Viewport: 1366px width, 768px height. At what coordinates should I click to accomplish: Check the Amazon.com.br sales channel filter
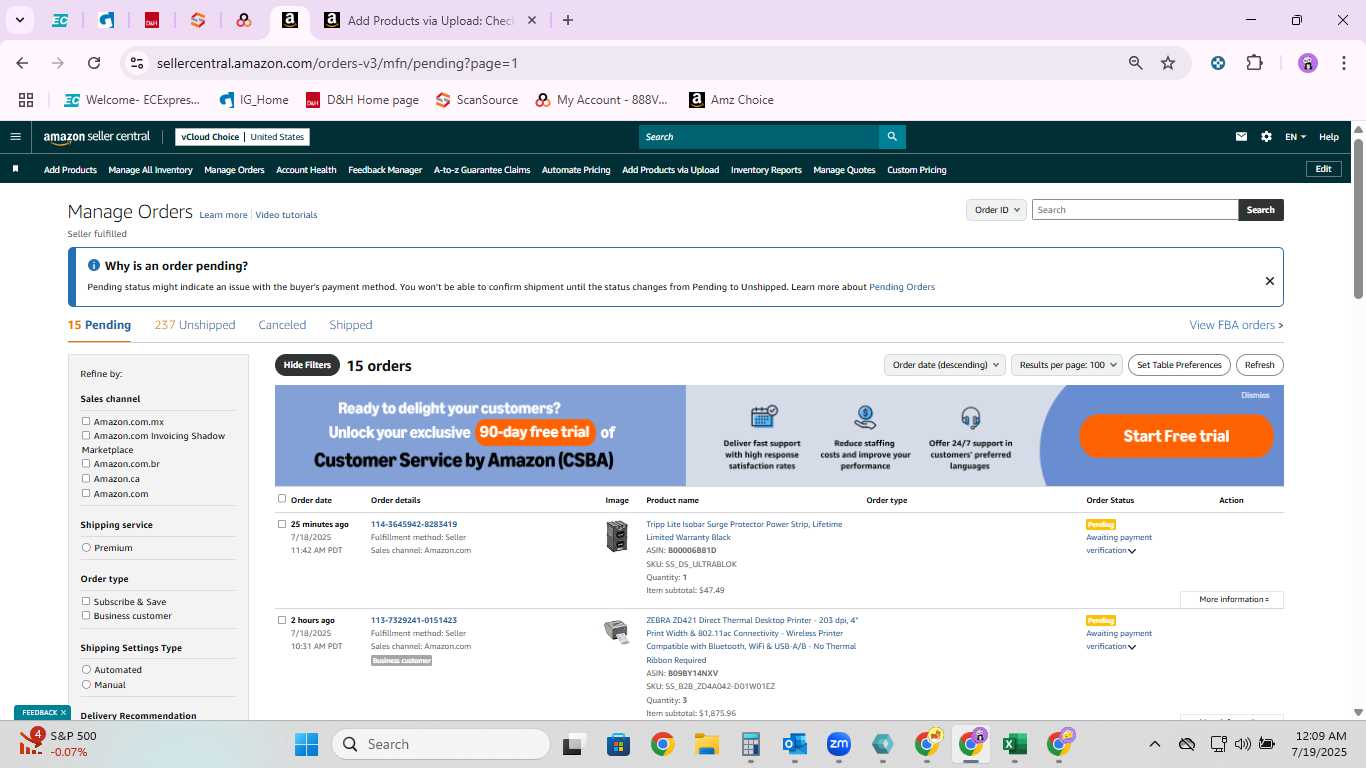[86, 464]
